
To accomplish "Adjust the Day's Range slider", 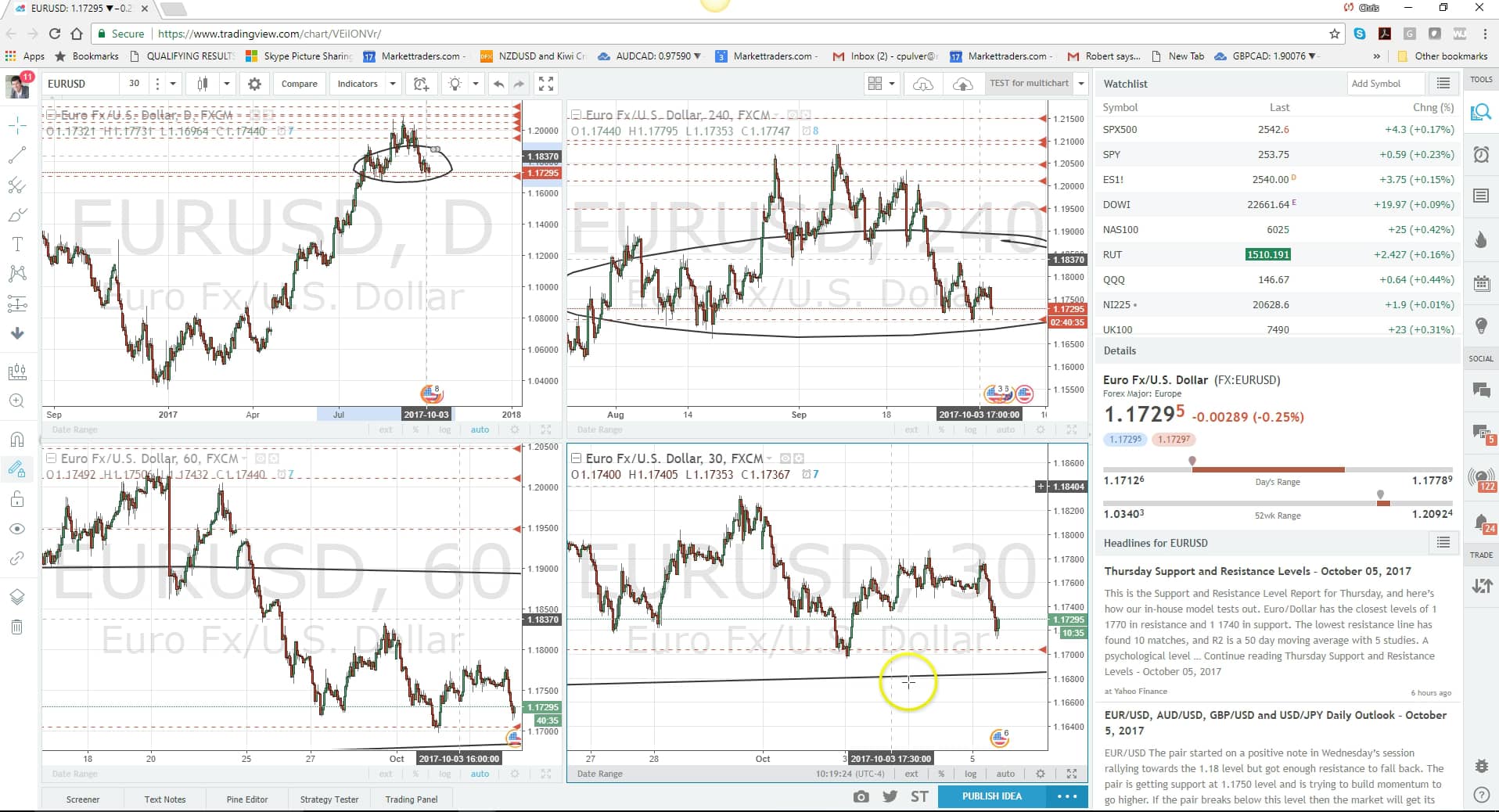I will coord(1193,462).
